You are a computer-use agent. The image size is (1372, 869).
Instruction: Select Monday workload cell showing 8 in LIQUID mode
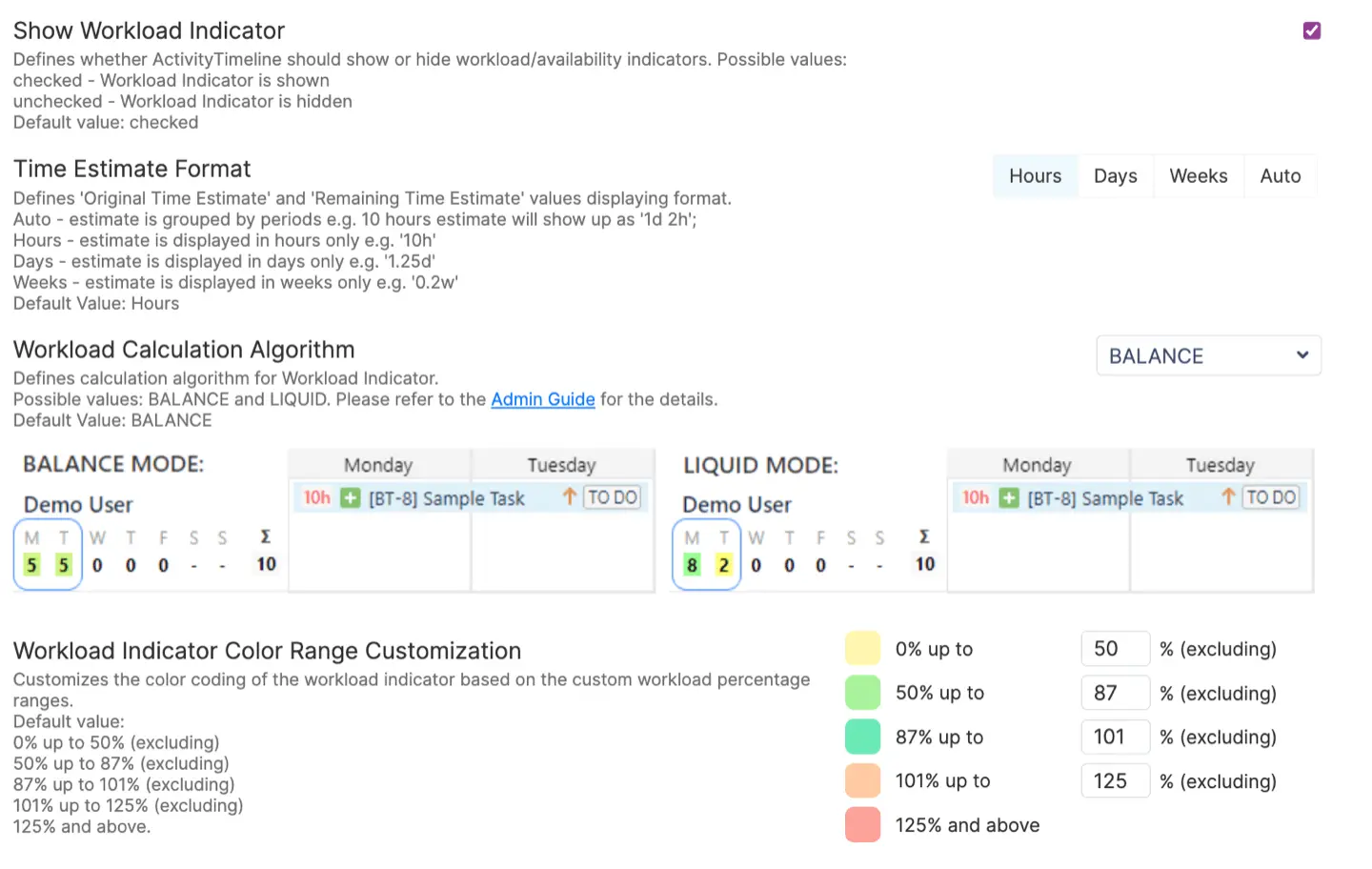point(691,564)
